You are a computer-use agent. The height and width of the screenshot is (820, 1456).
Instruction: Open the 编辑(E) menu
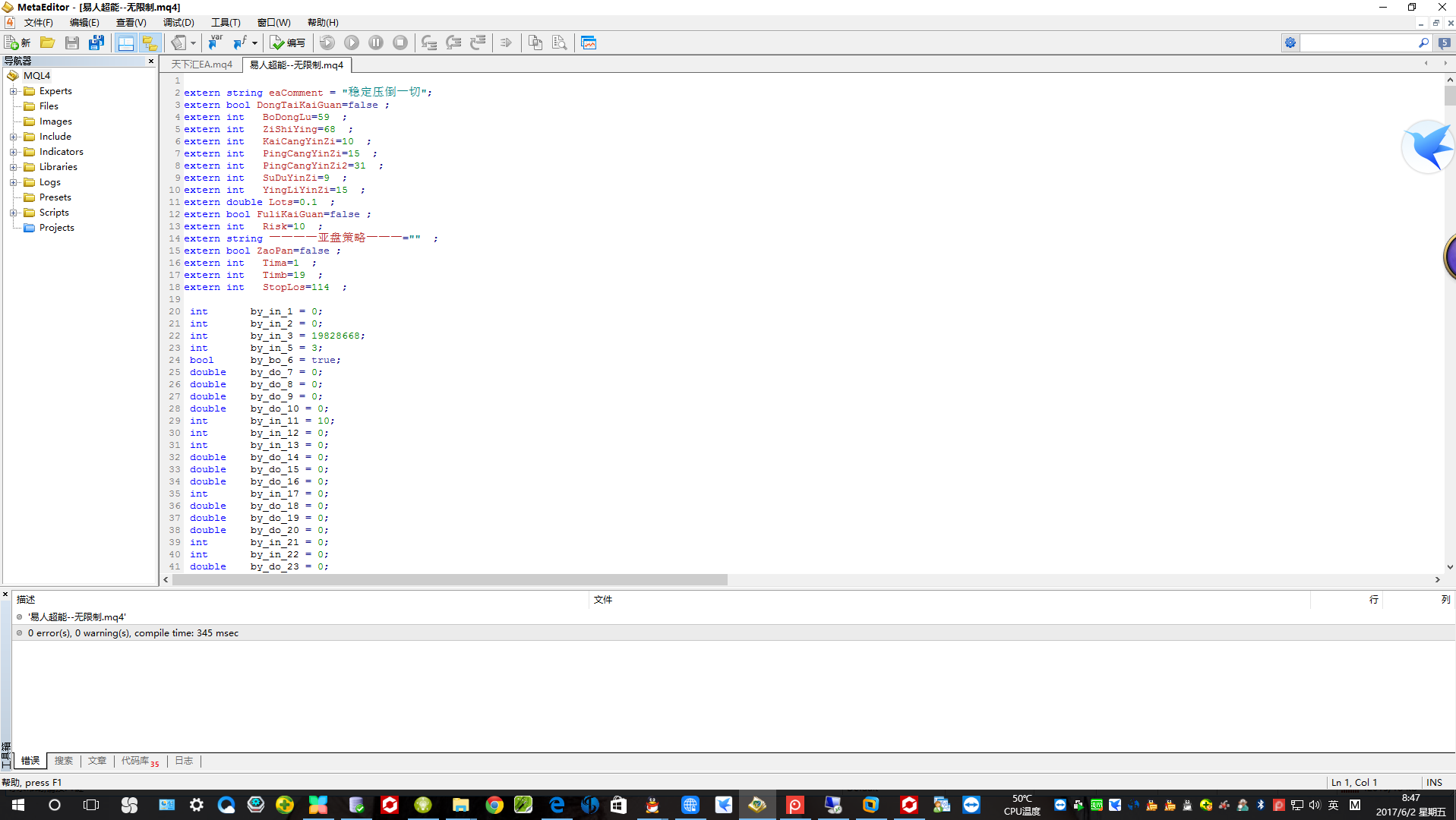tap(84, 23)
